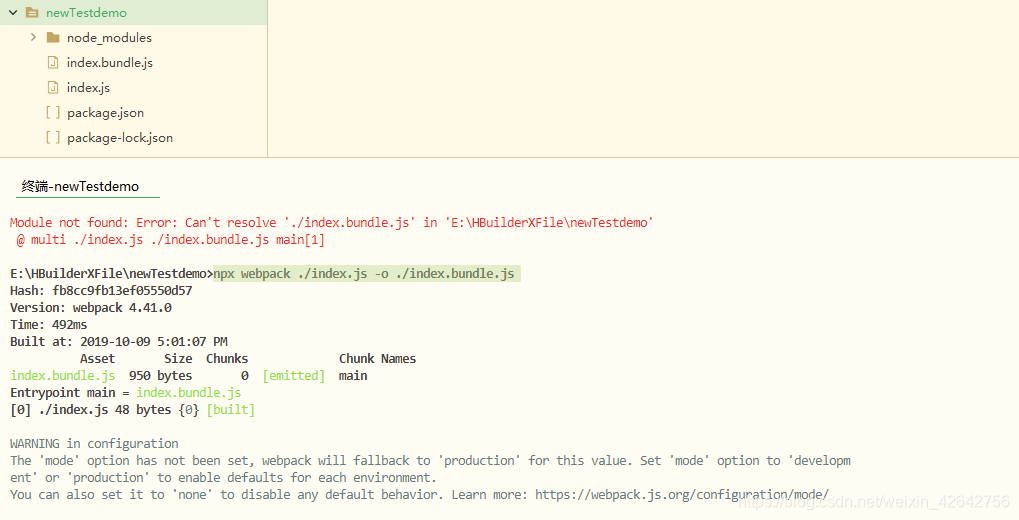Open index.bundle.js in the file tree
The image size is (1019, 520).
(x=110, y=62)
